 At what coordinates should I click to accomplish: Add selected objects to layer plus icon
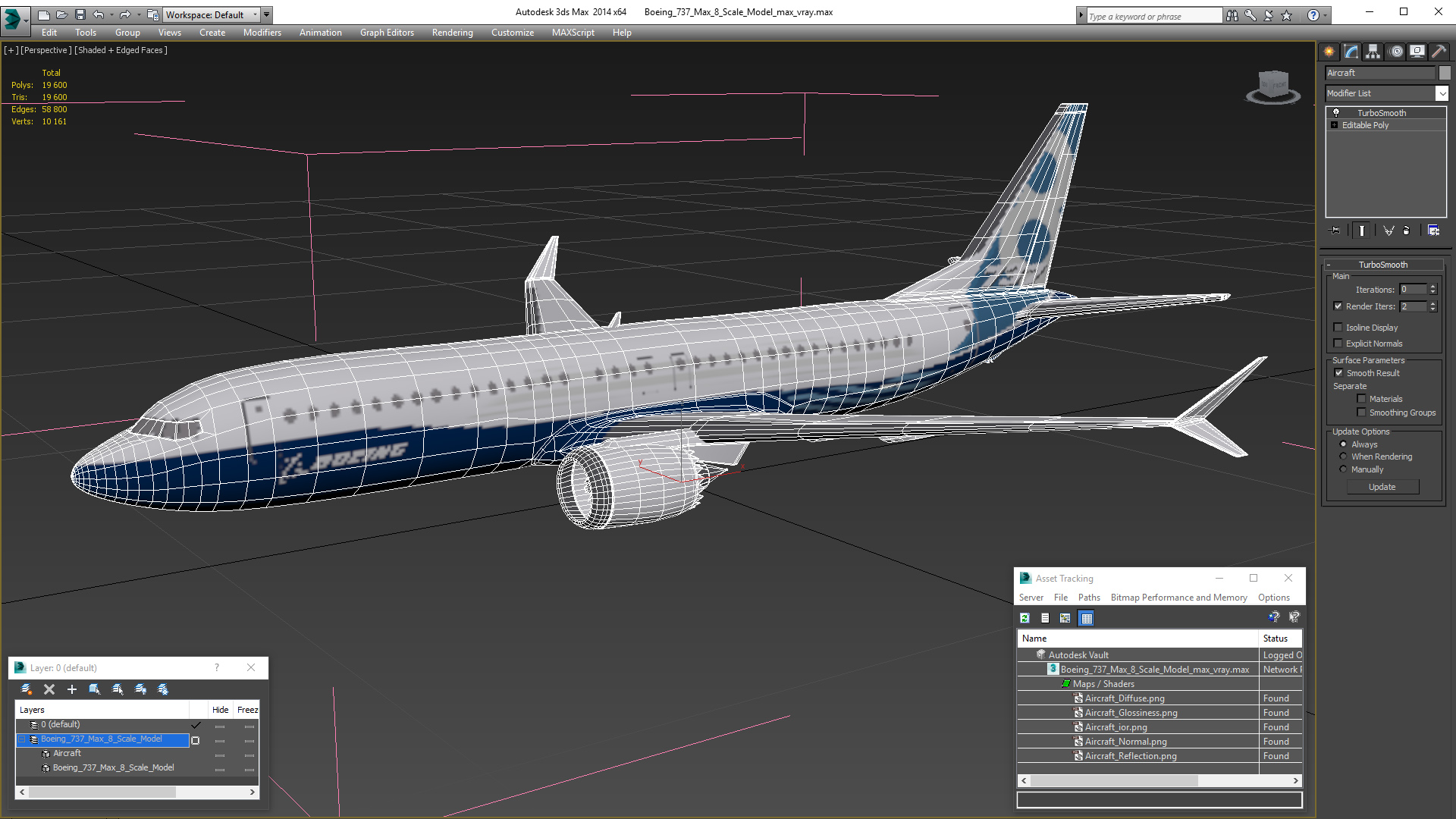point(72,689)
